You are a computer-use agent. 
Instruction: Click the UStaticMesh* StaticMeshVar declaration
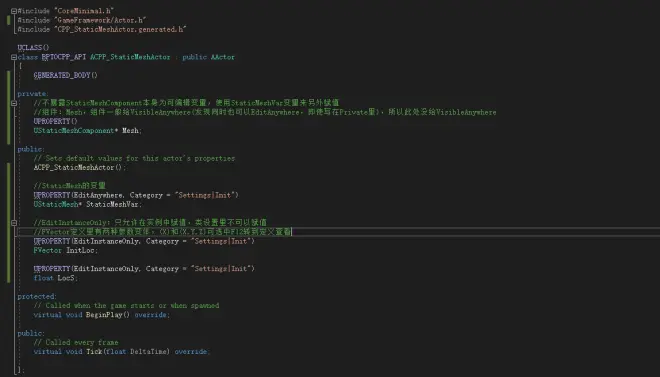tap(88, 204)
